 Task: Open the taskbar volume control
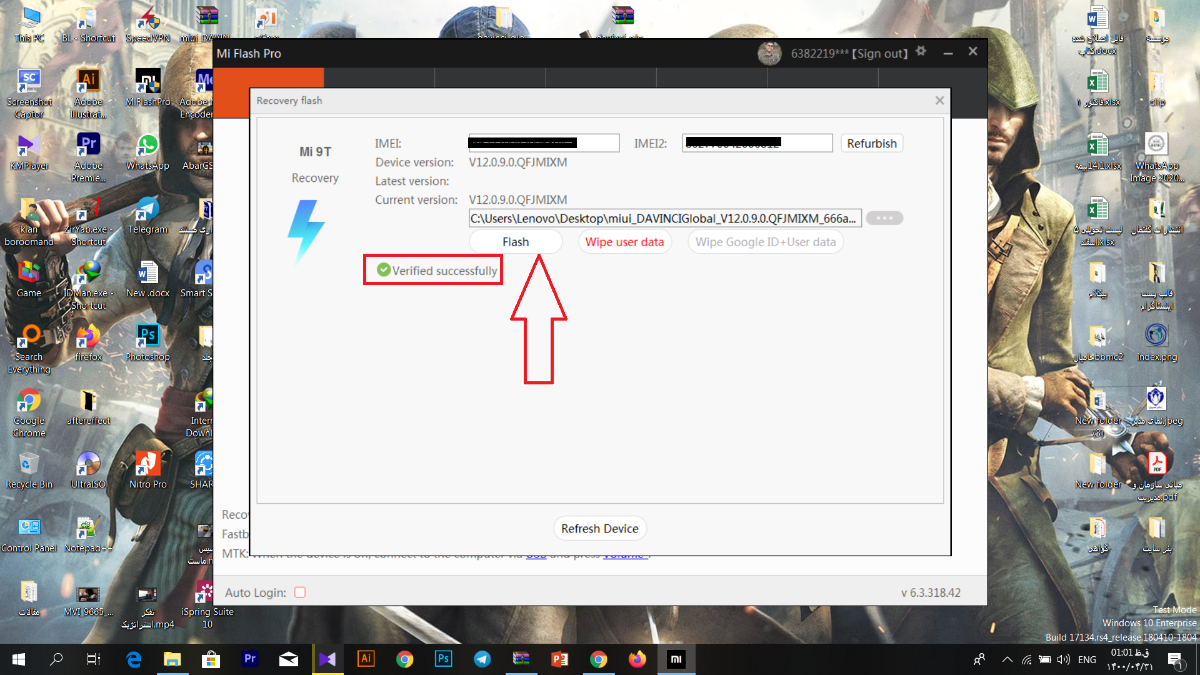tap(1065, 660)
